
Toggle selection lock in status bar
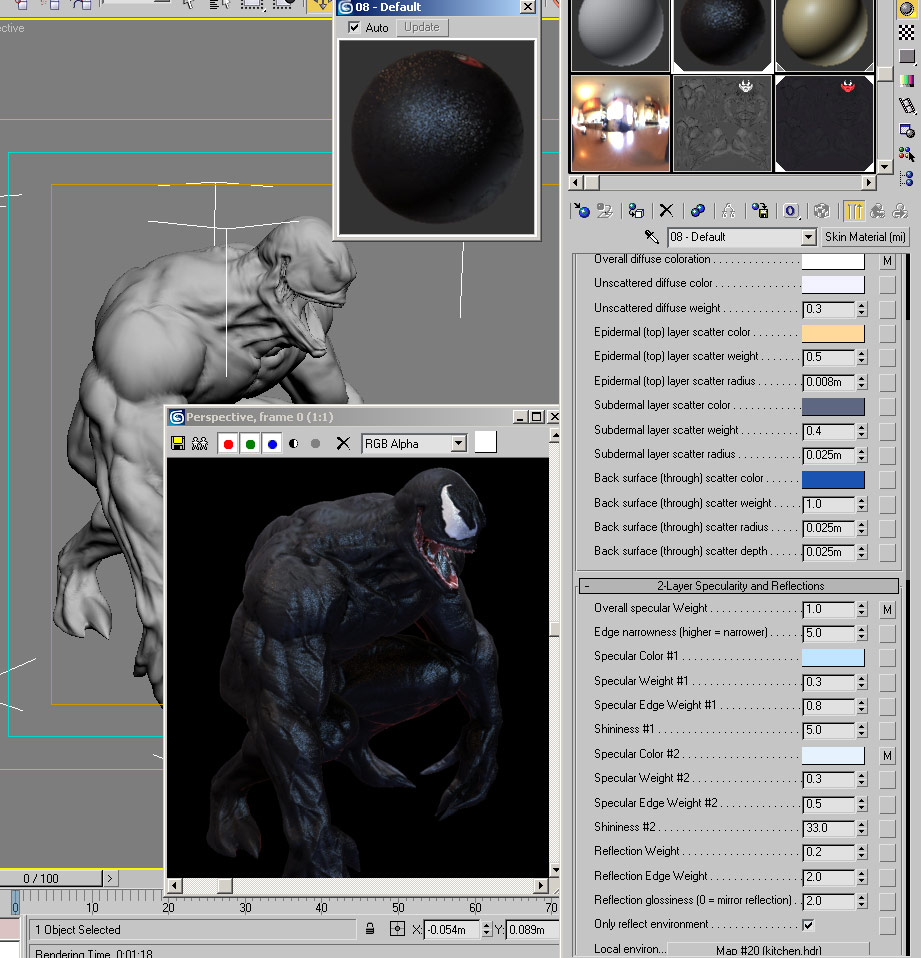coord(370,929)
